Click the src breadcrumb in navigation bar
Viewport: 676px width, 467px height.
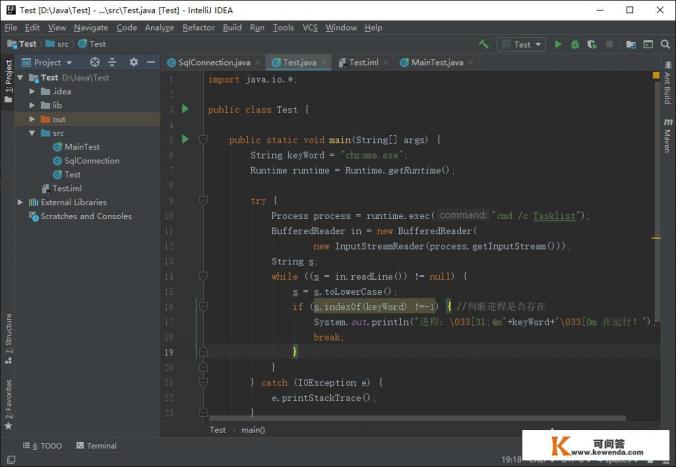(57, 44)
